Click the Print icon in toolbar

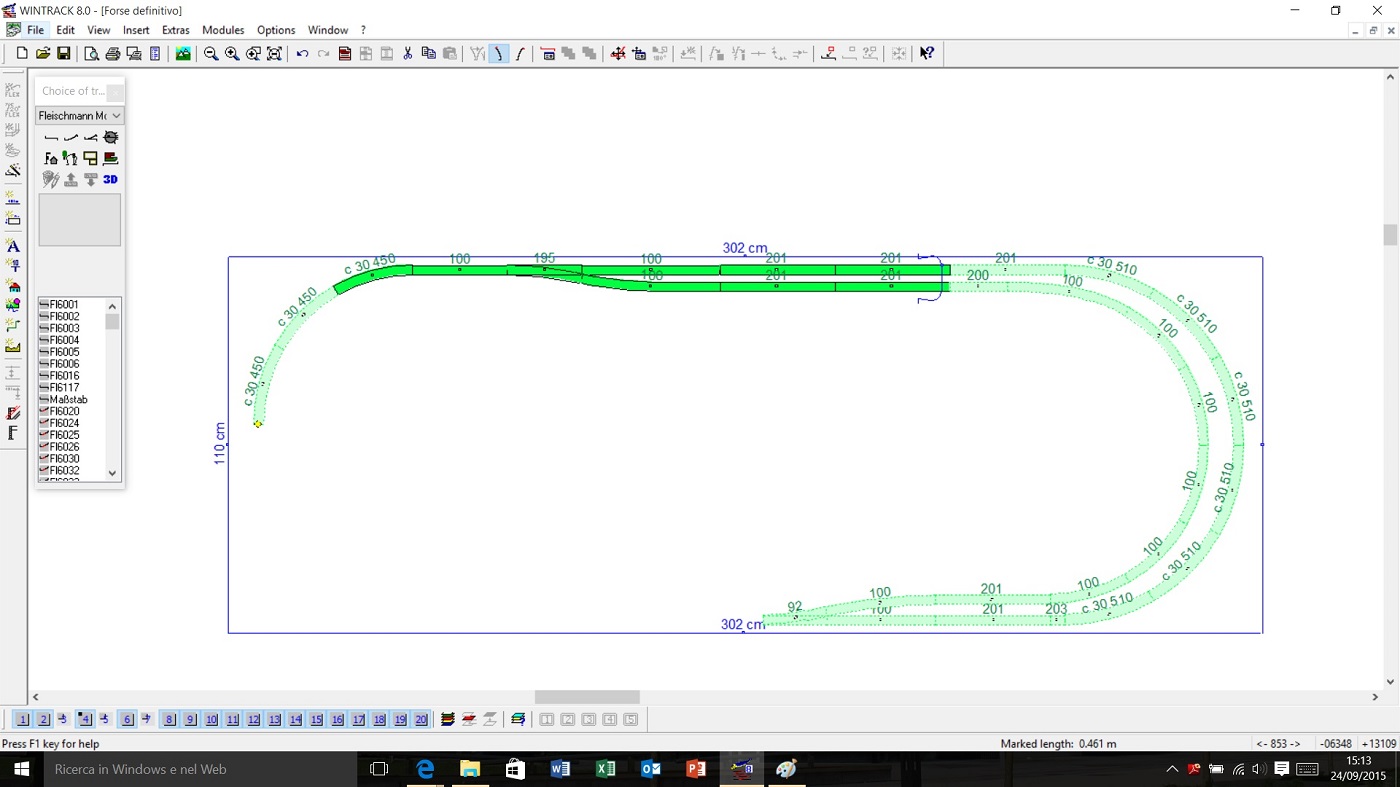tap(113, 54)
